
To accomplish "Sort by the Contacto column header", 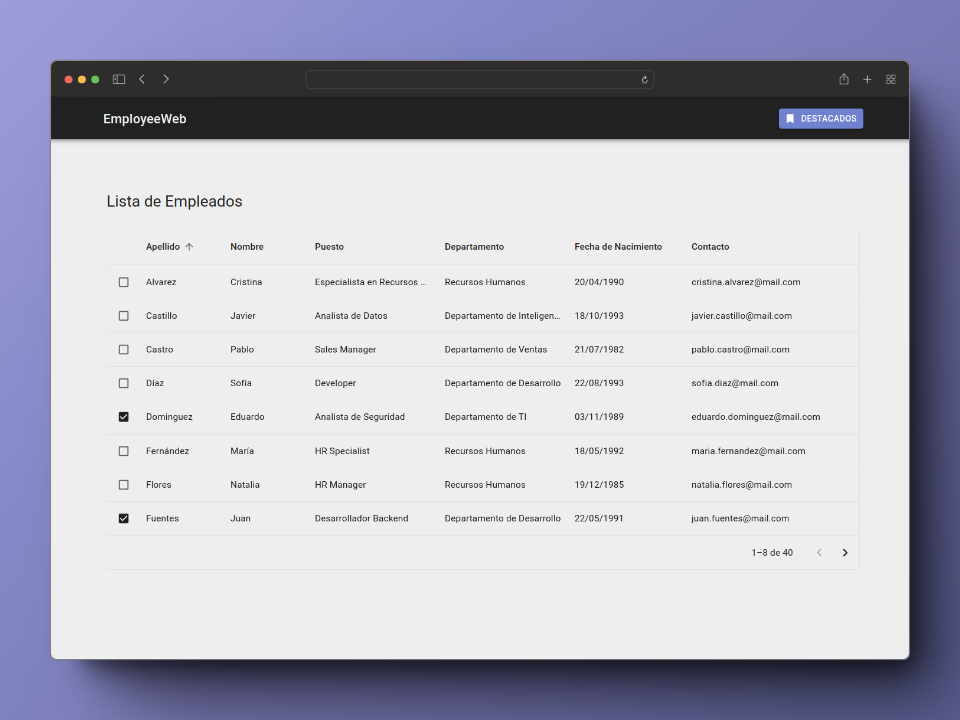I will 710,247.
